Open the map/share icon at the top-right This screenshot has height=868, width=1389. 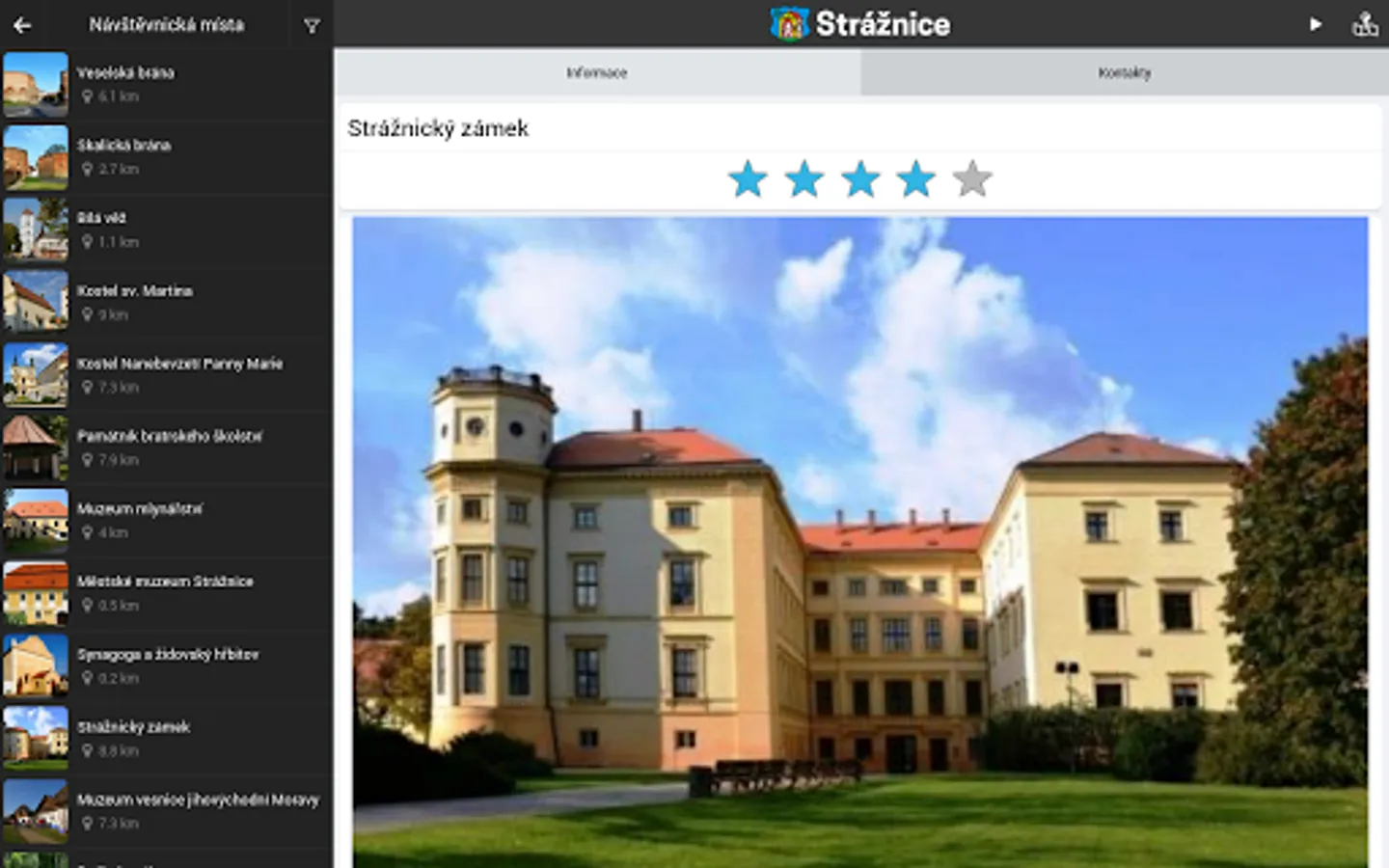click(x=1365, y=24)
